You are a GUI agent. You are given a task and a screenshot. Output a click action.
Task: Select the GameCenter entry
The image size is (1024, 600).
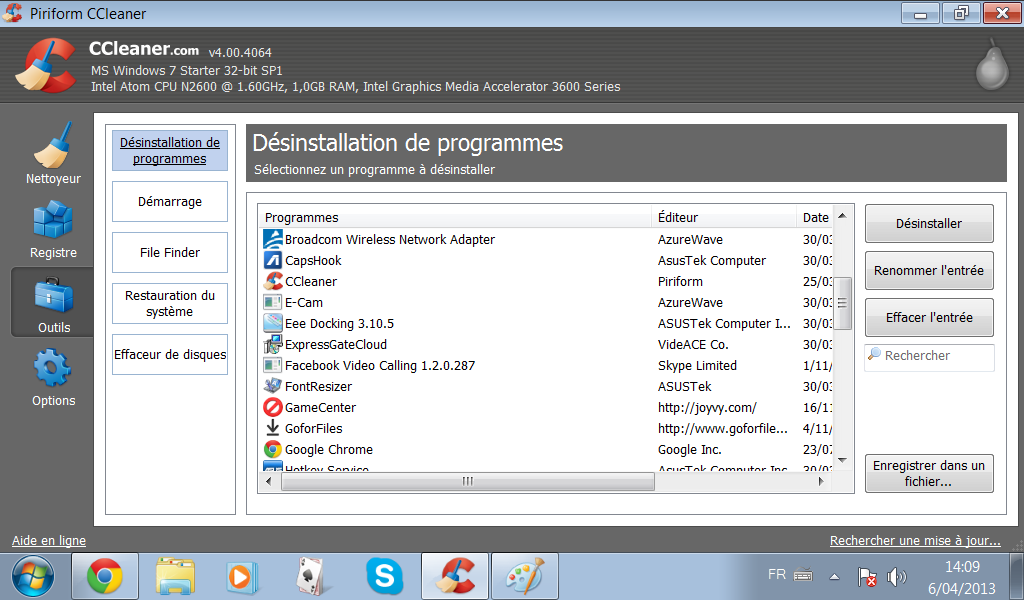(x=321, y=407)
